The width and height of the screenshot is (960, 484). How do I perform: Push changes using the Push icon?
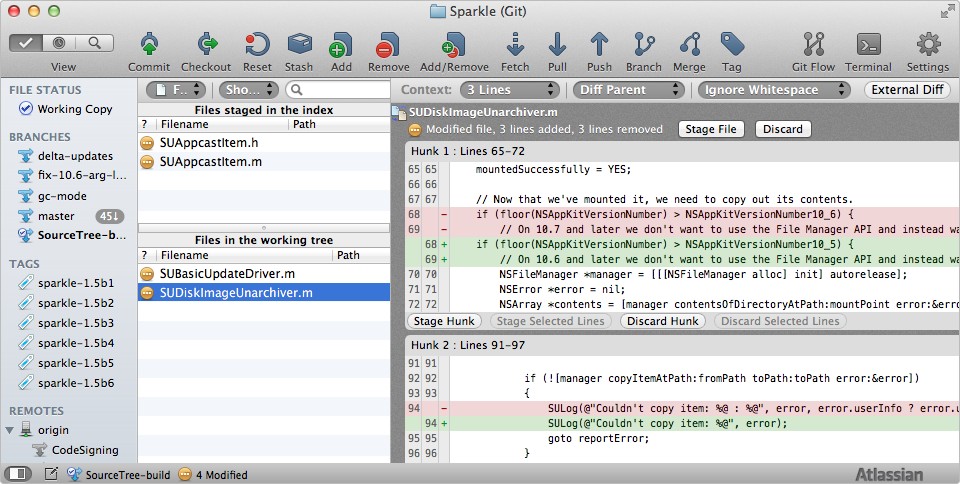[x=599, y=45]
